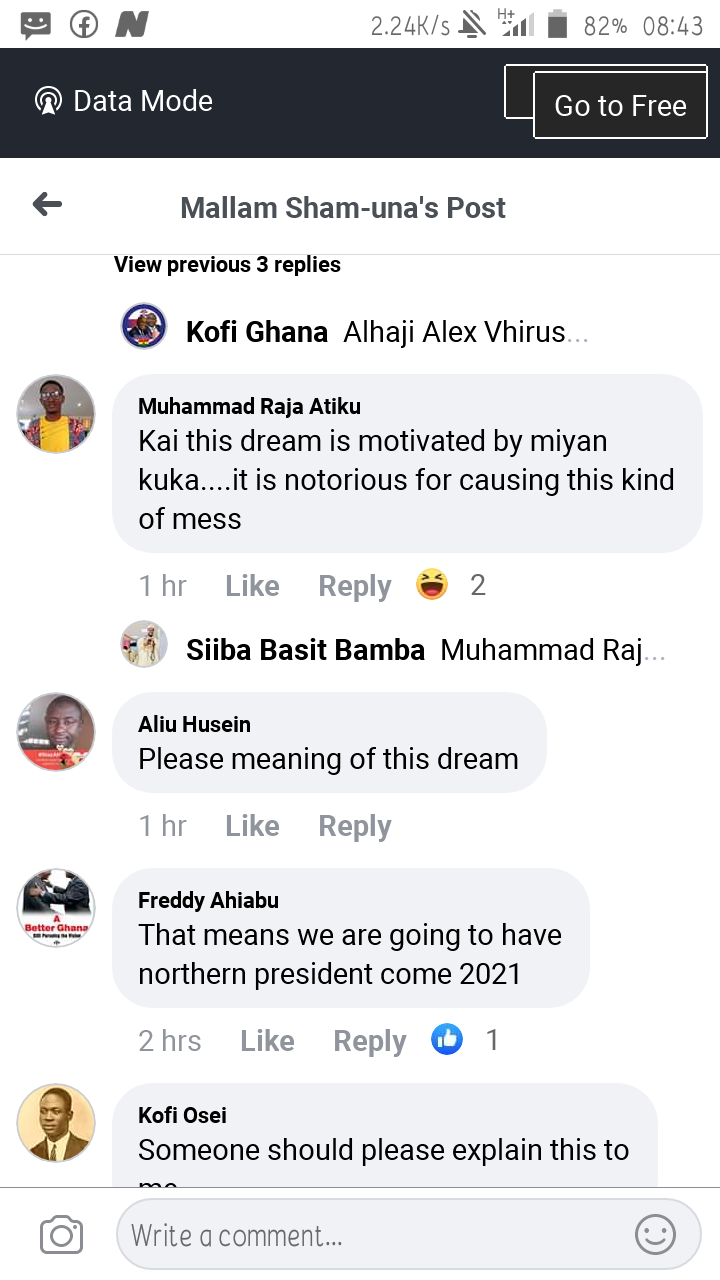Tap the message notification icon in status bar

pos(36,25)
